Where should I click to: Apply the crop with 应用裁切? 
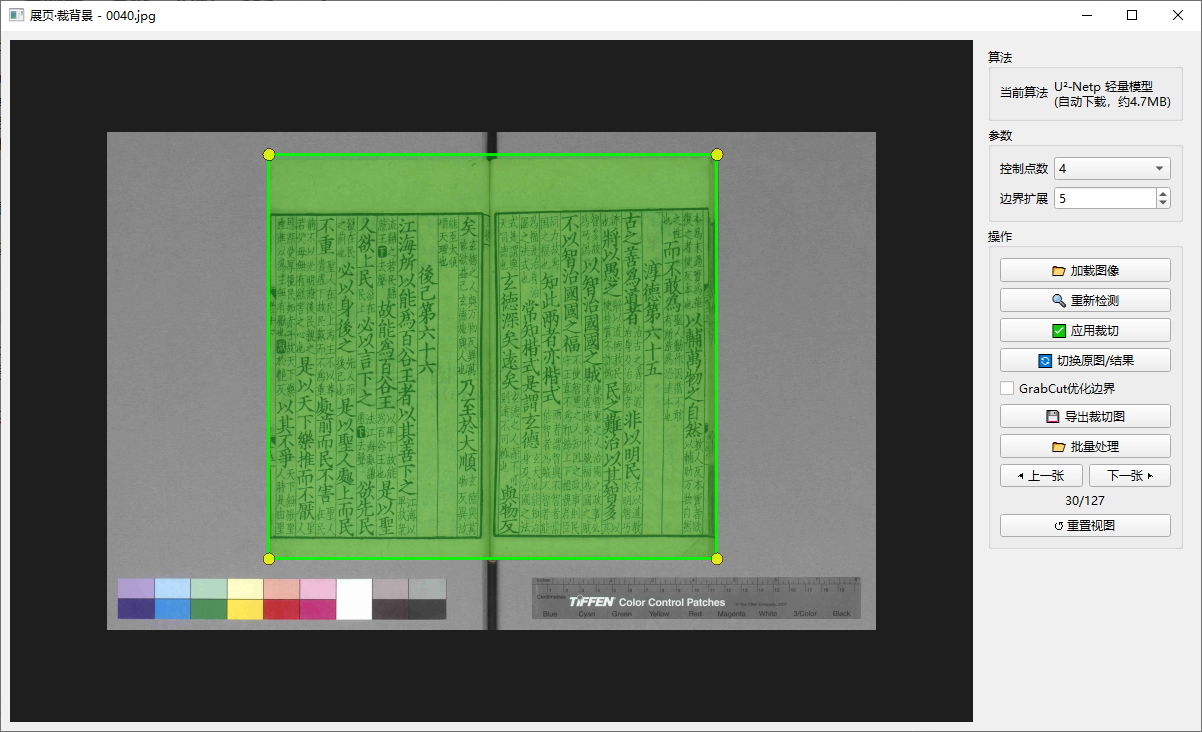pos(1085,330)
